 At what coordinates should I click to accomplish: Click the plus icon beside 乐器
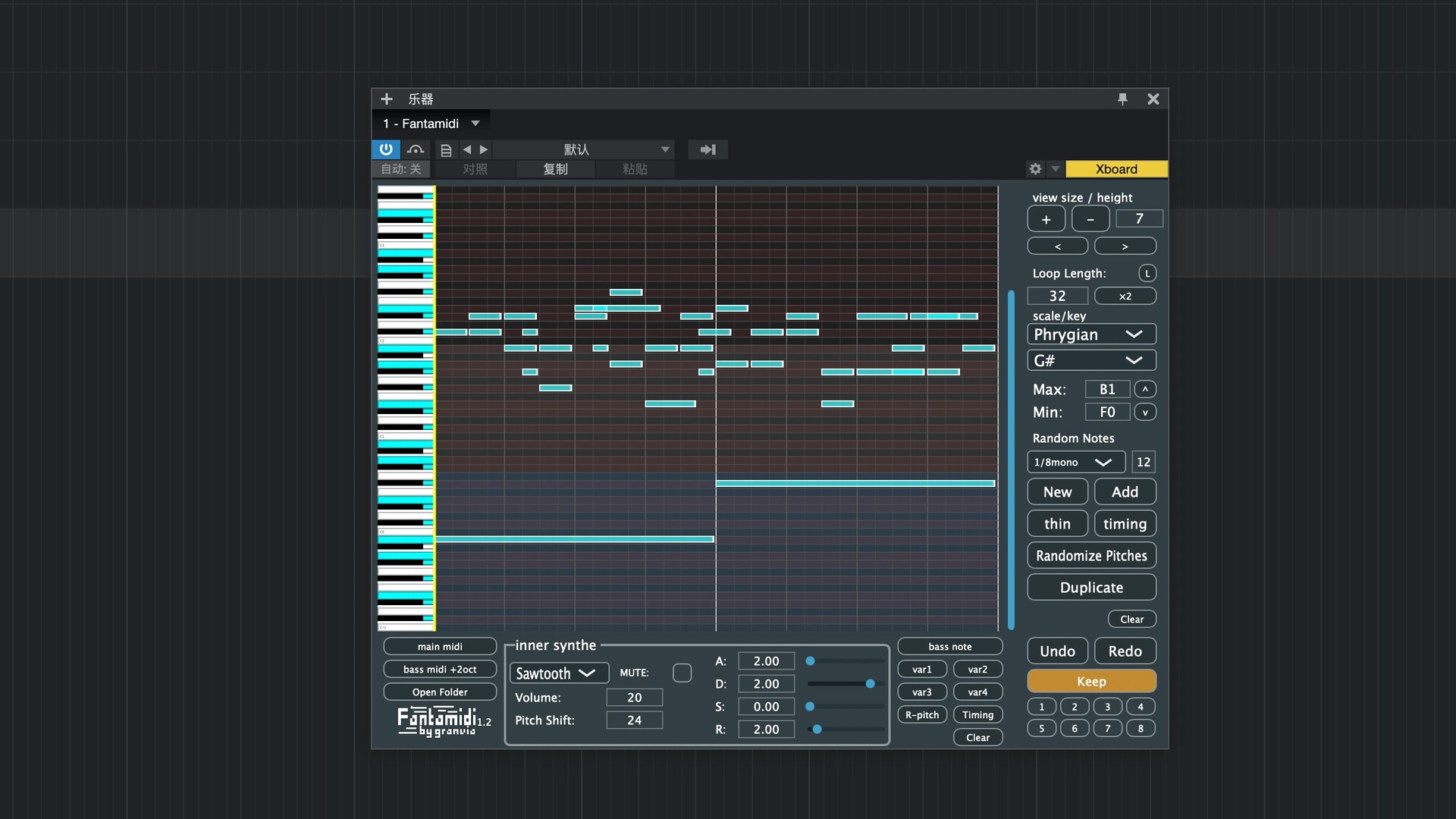(x=386, y=99)
